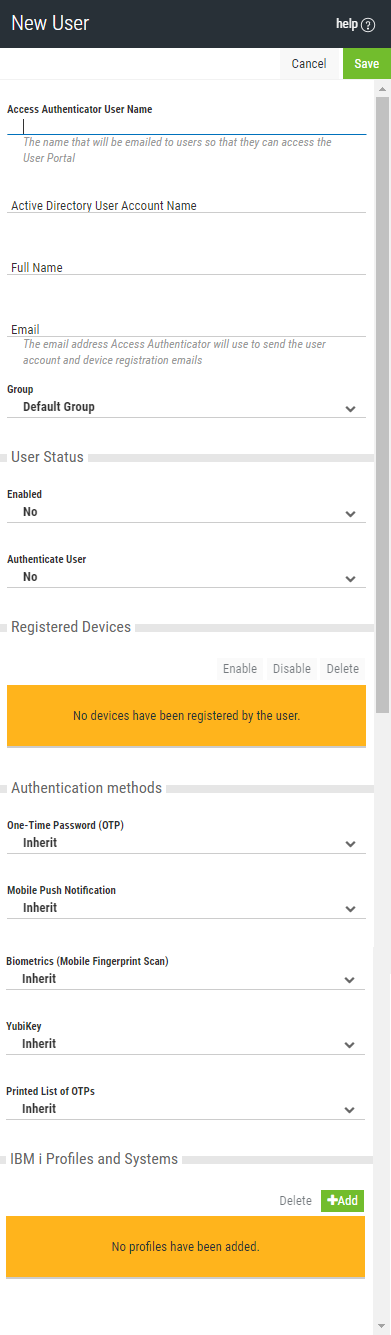
Task: Click the Enabled dropdown chevron arrow
Action: pyautogui.click(x=350, y=514)
